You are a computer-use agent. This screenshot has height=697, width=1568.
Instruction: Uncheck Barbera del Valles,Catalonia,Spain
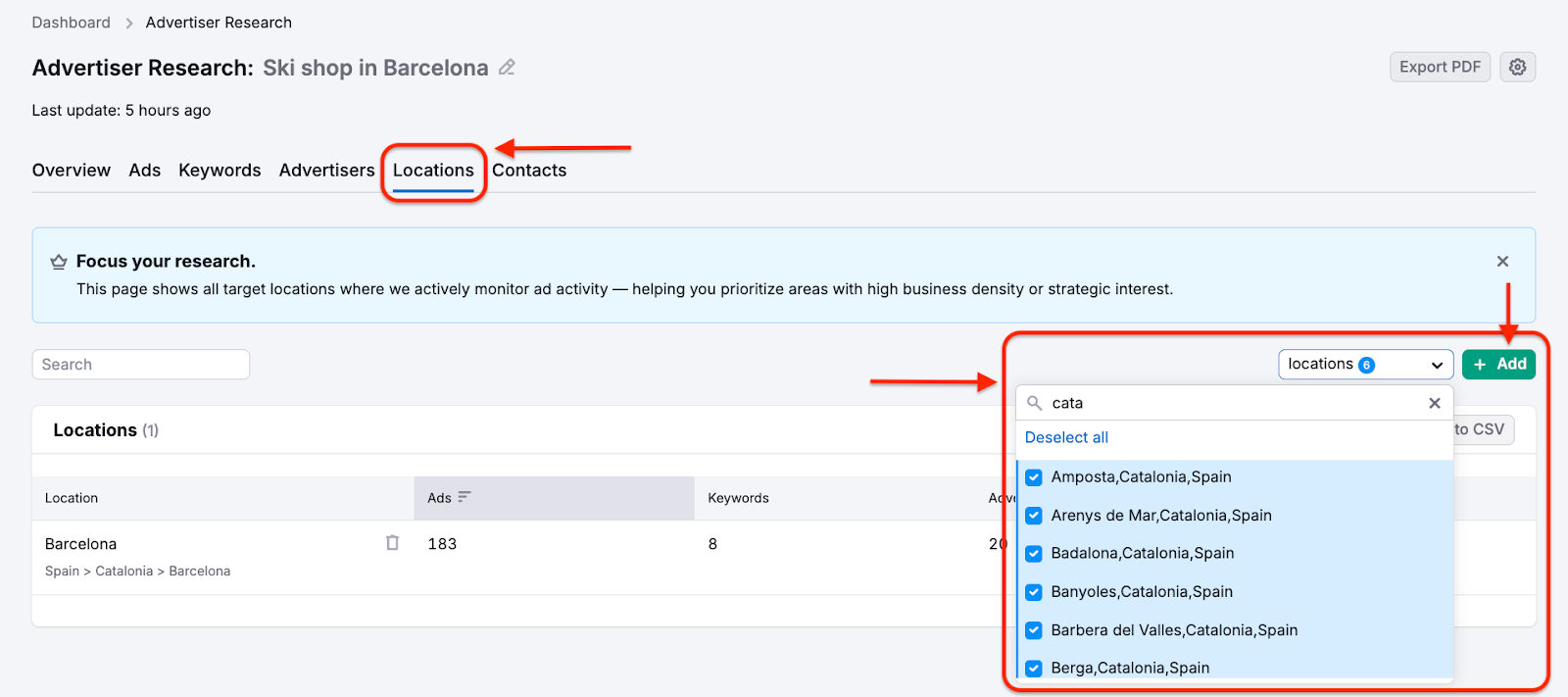click(x=1033, y=630)
